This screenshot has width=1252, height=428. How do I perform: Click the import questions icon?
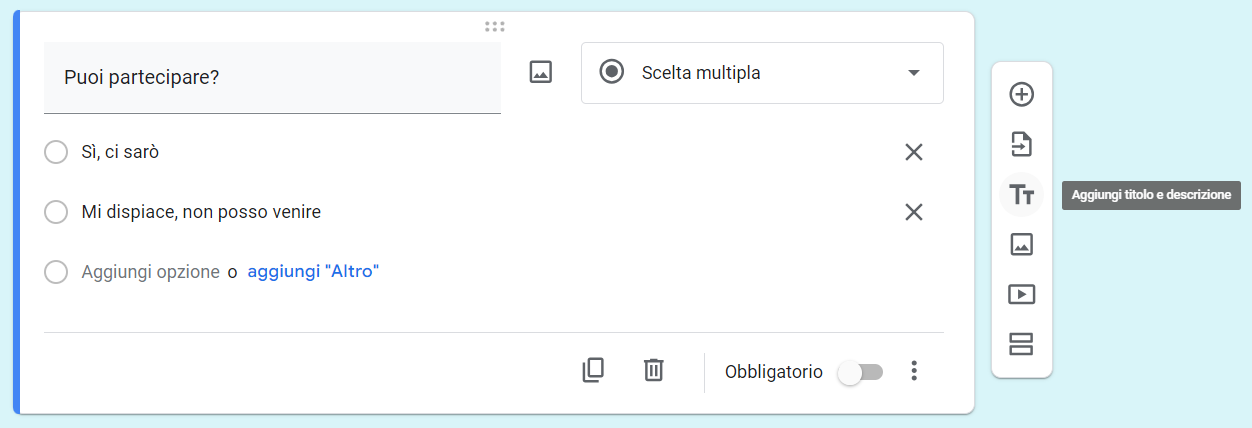1021,145
